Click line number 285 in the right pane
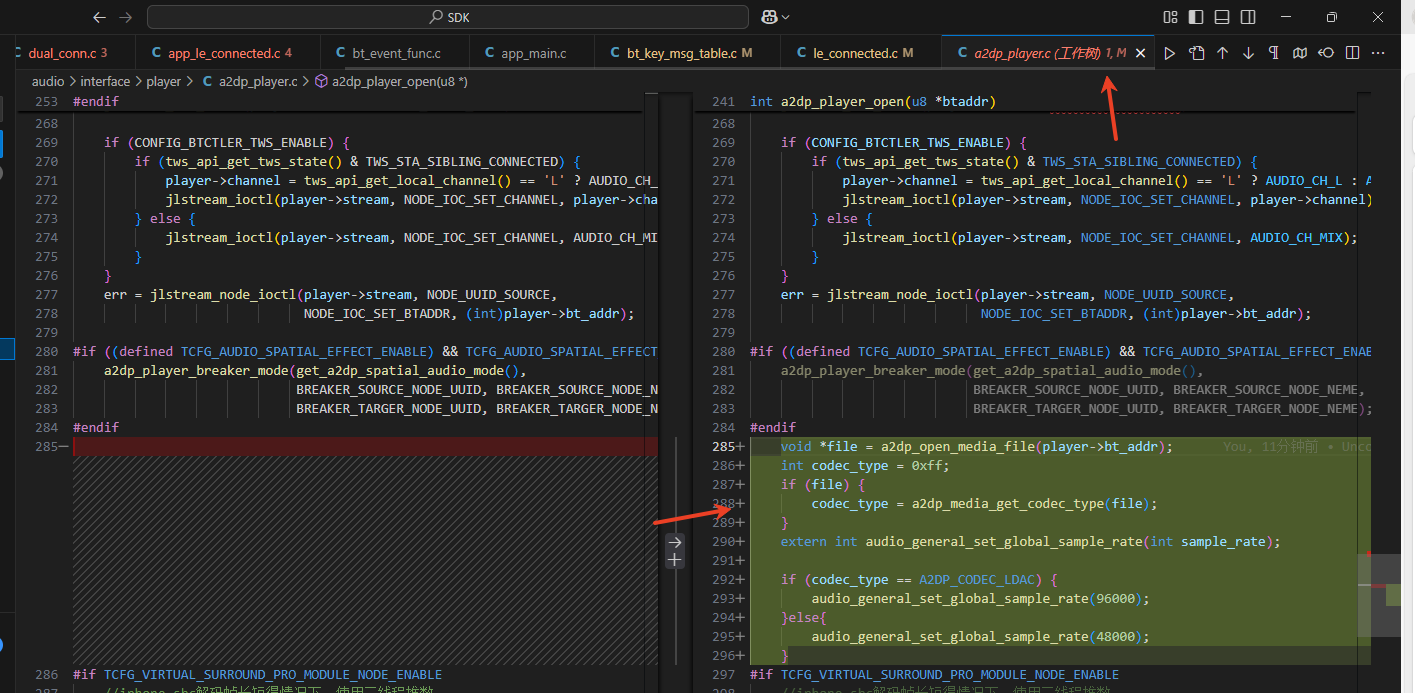Screen dimensions: 1415x693 click(722, 447)
